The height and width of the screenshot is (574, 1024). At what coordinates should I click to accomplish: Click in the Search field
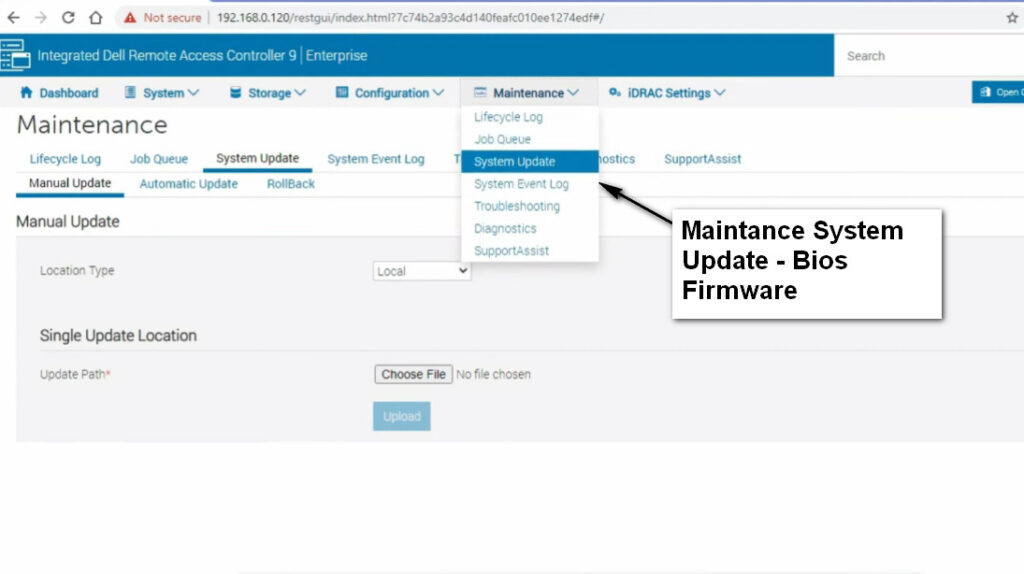pos(930,56)
